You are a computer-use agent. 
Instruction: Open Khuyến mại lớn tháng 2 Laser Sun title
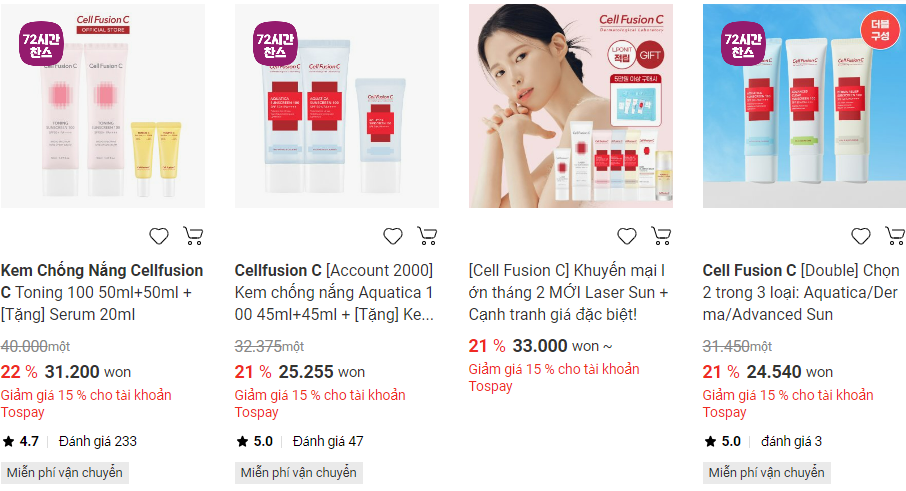(x=569, y=292)
